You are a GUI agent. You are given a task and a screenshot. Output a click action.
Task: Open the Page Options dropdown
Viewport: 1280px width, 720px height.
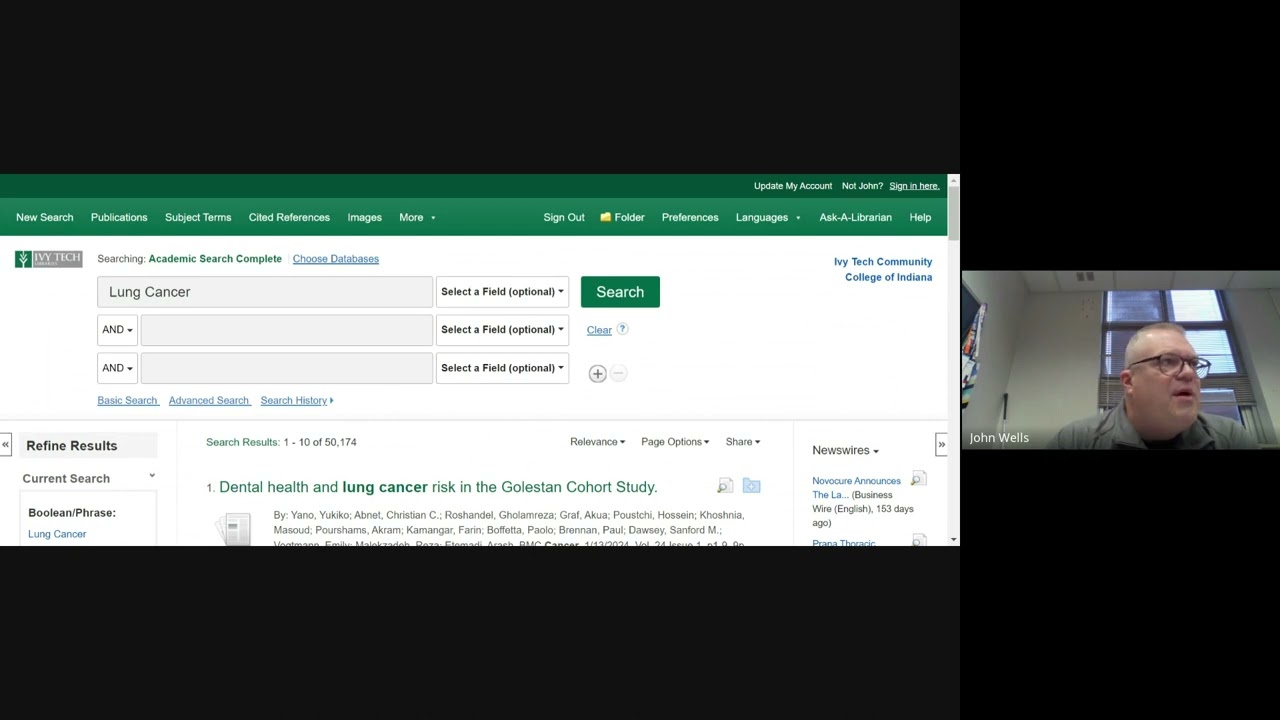click(x=675, y=442)
